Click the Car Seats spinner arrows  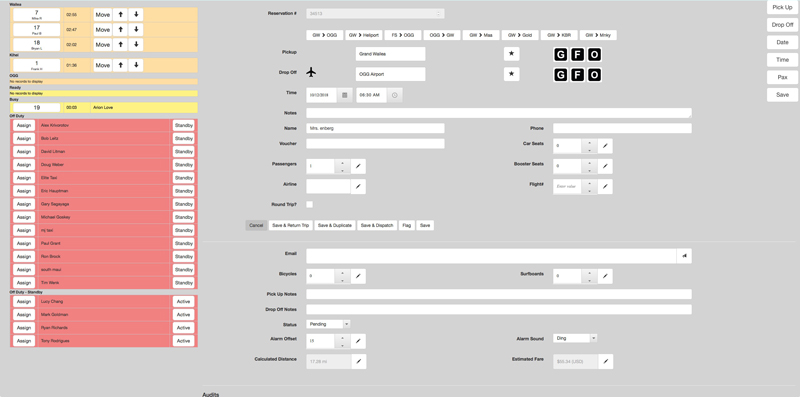(589, 146)
